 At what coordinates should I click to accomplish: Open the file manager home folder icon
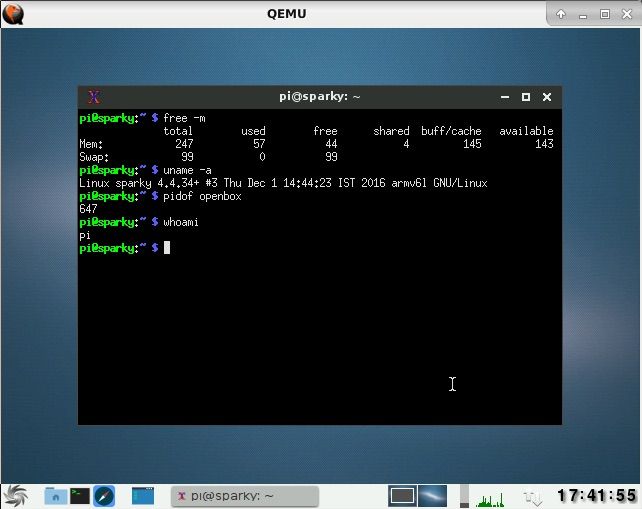(56, 496)
